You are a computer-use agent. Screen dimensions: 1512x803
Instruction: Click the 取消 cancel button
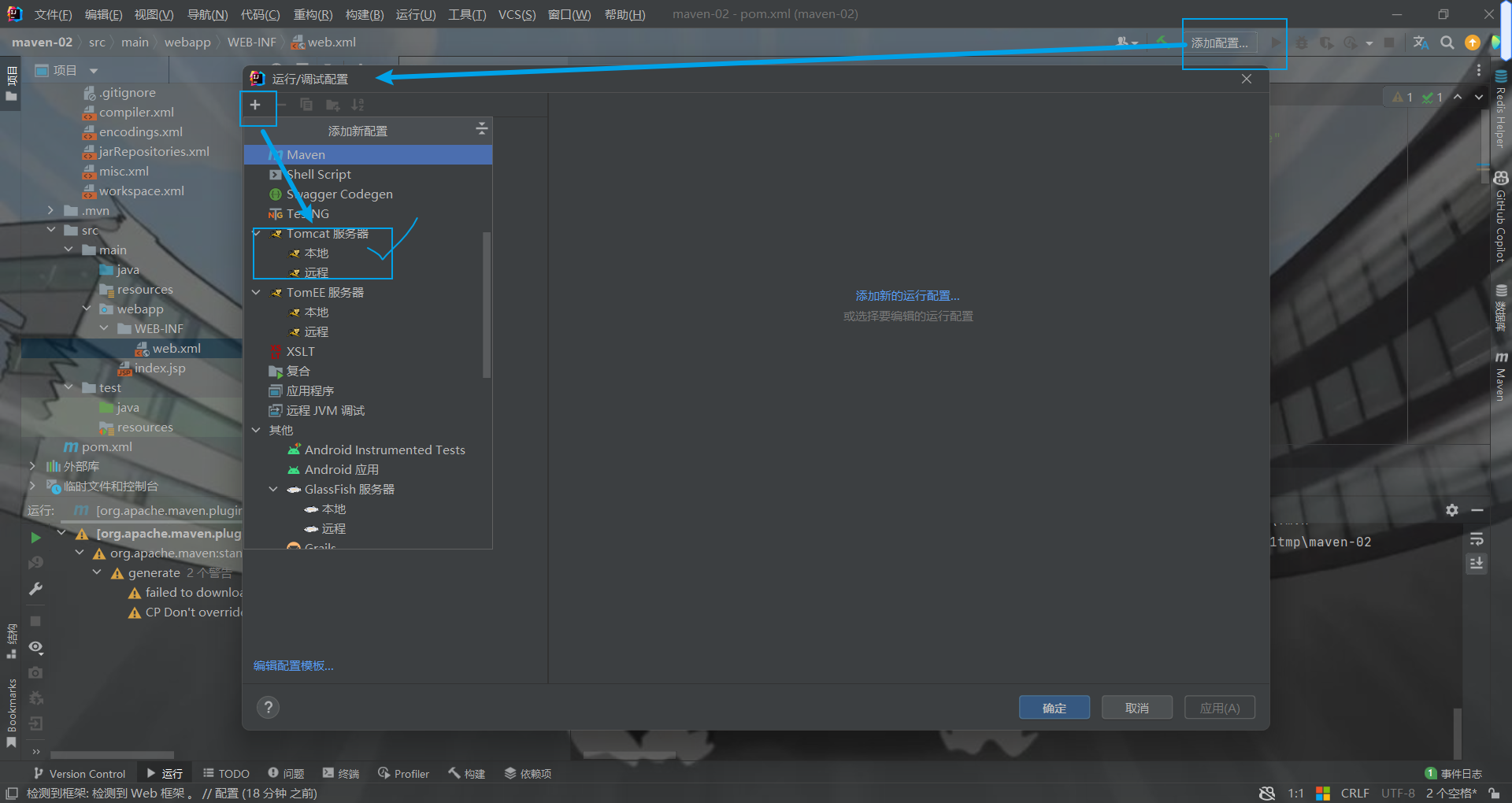[1137, 708]
